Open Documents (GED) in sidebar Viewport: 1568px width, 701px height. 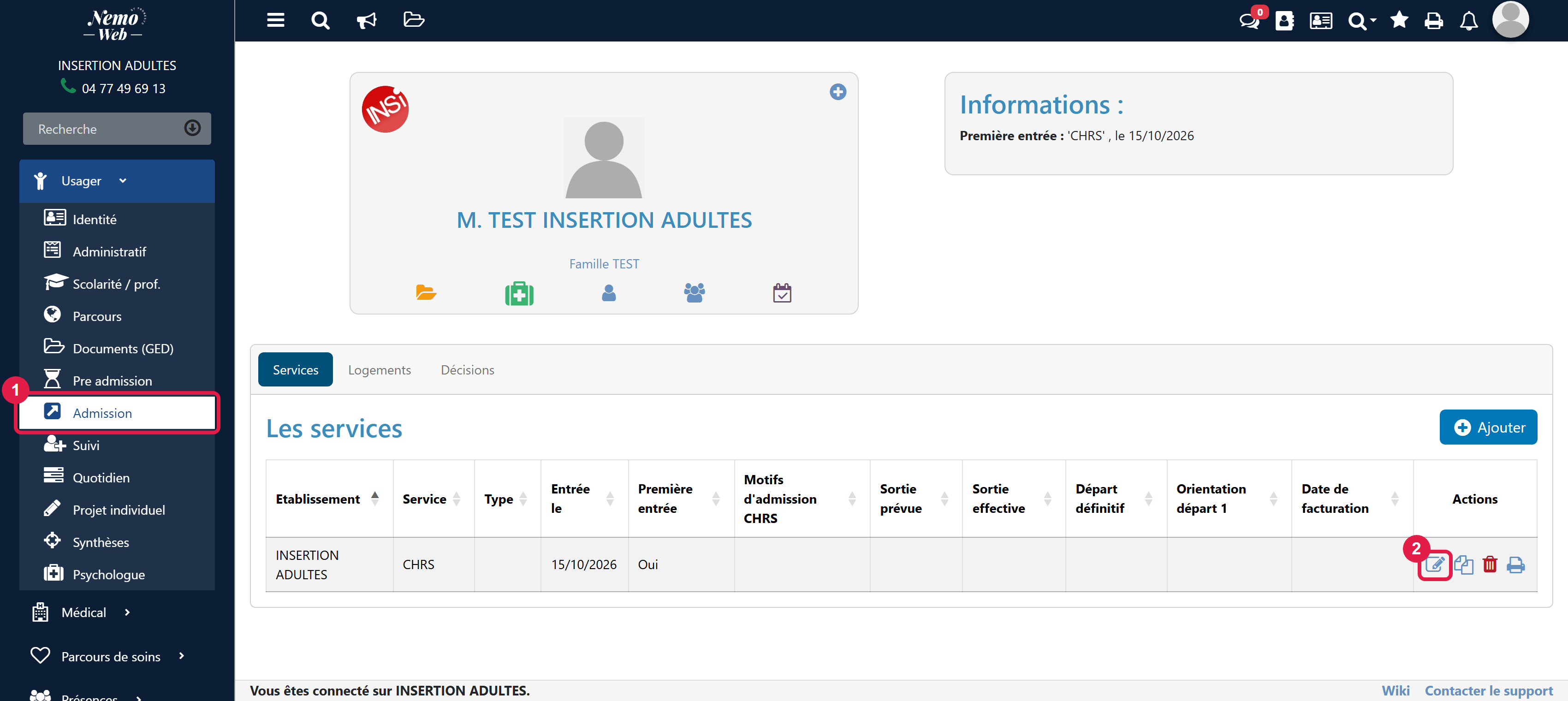(x=117, y=348)
